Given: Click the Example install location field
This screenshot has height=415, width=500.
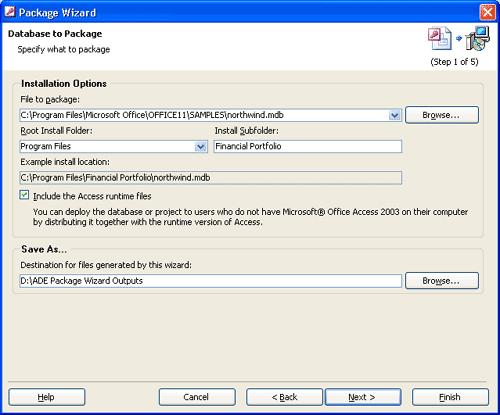Looking at the screenshot, I should click(211, 178).
